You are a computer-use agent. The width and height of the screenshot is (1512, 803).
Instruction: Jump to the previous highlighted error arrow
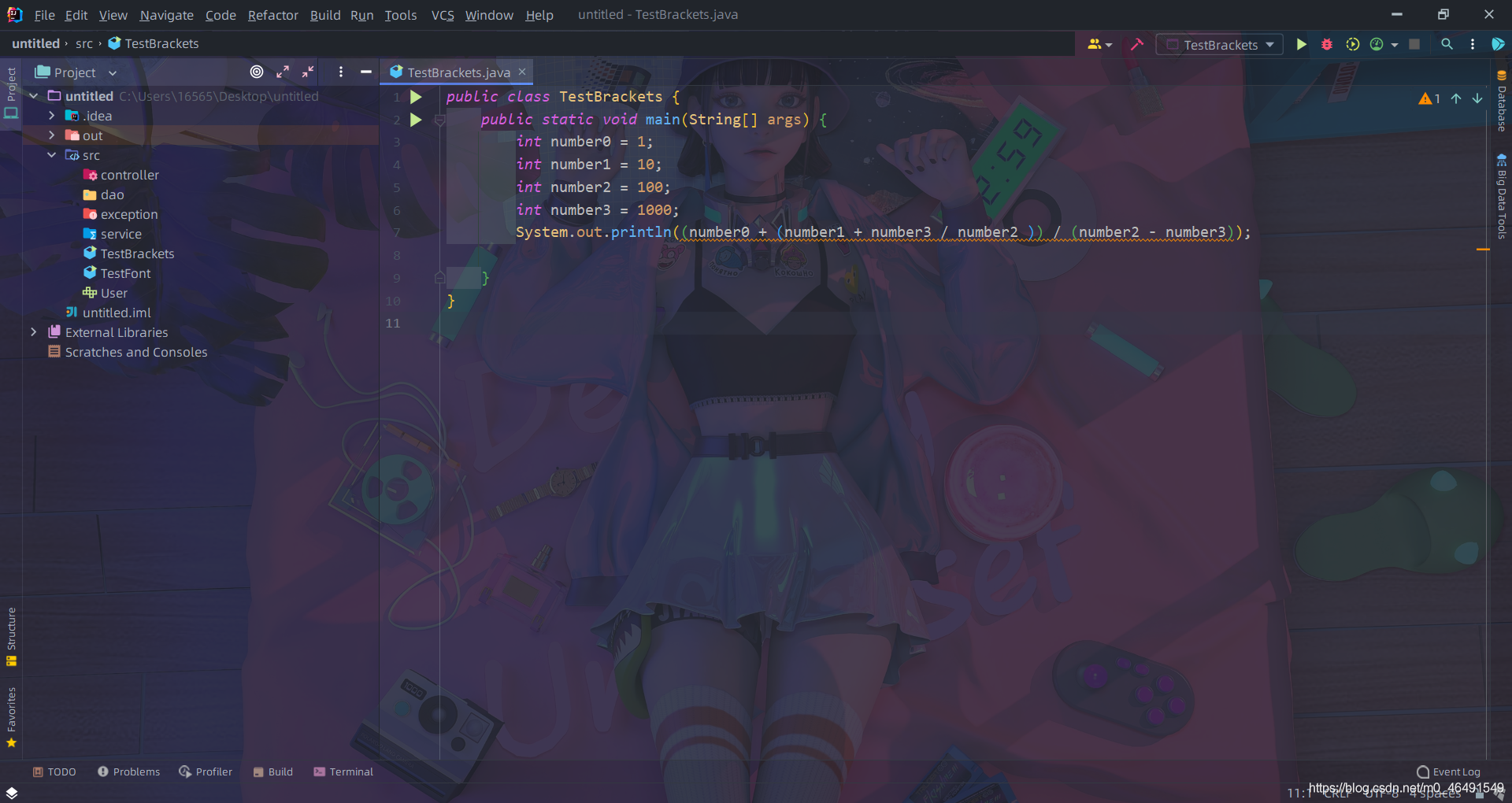pyautogui.click(x=1456, y=98)
